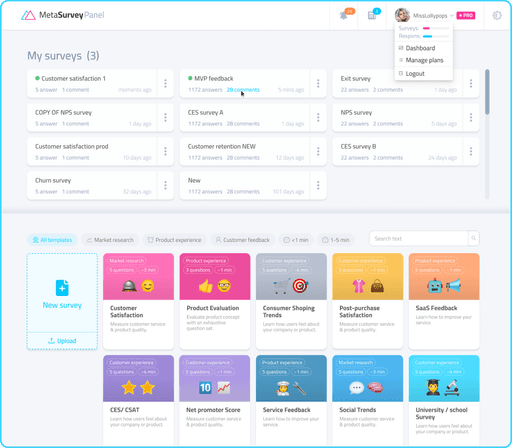The height and width of the screenshot is (448, 512).
Task: Open the calendar icon with blue badge
Action: point(372,15)
